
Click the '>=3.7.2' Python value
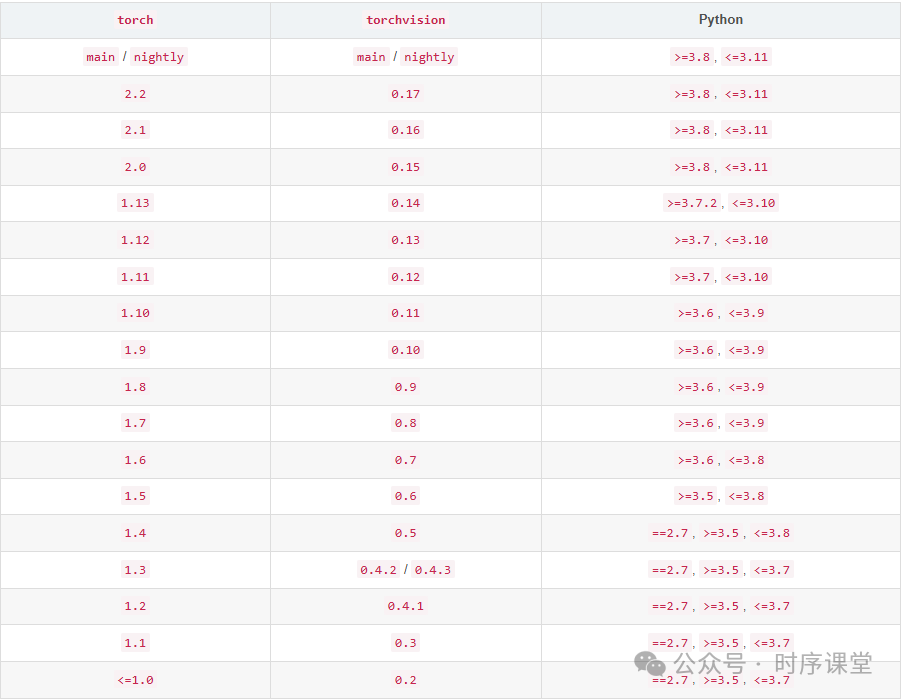(x=692, y=203)
